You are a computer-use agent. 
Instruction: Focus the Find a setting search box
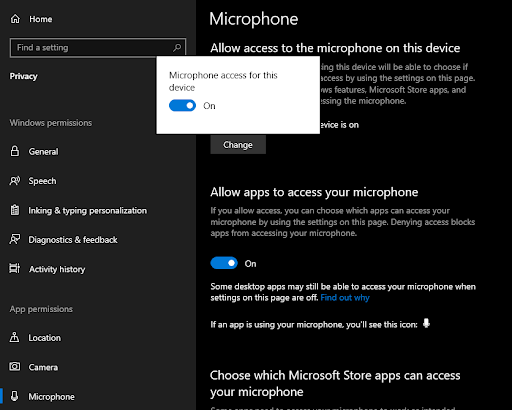click(x=98, y=48)
